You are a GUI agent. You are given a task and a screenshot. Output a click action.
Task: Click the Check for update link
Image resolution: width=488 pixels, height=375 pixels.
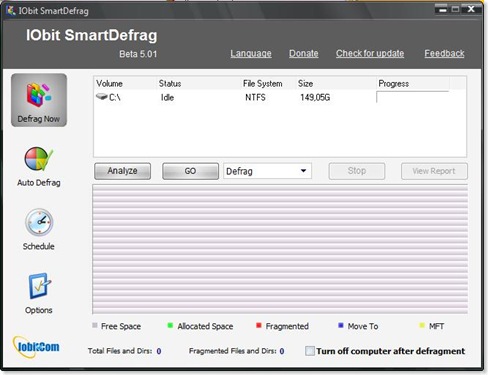(370, 53)
